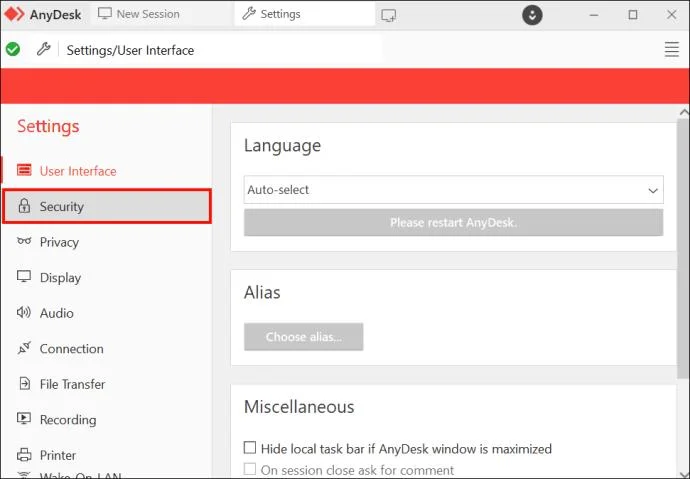Click the green connection status checkmark
690x479 pixels.
click(x=13, y=49)
